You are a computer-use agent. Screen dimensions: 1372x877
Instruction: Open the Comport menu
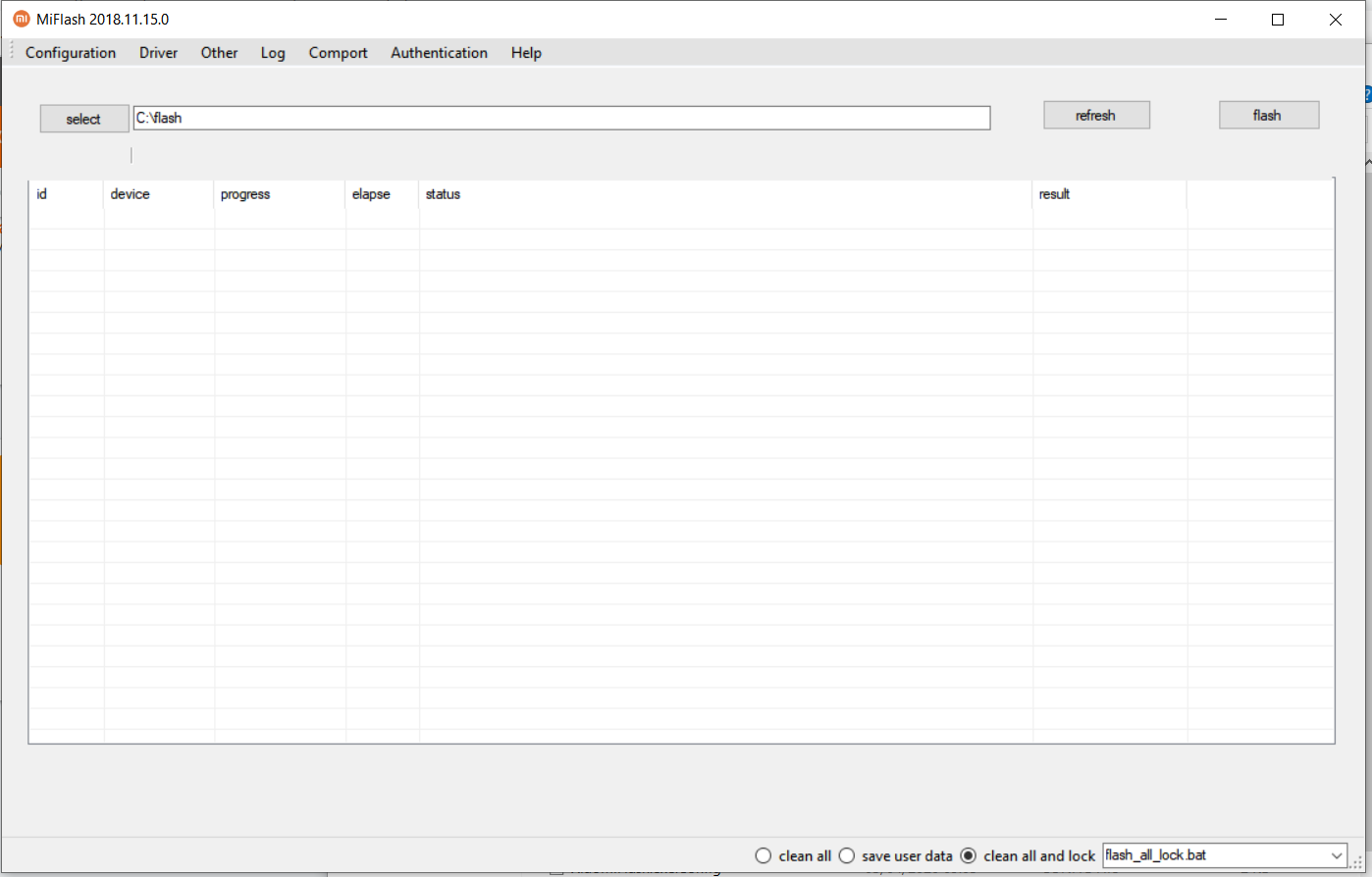338,53
